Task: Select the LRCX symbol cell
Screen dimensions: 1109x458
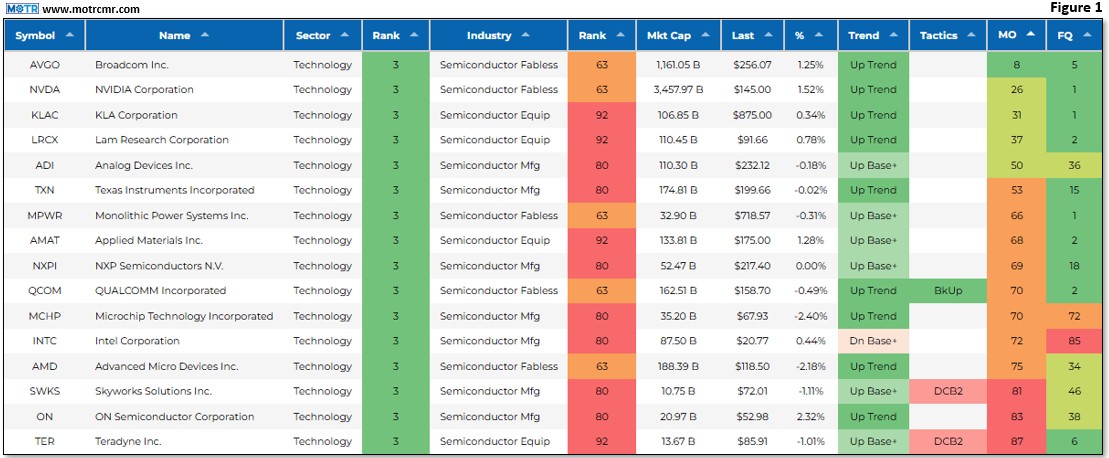Action: (x=44, y=140)
